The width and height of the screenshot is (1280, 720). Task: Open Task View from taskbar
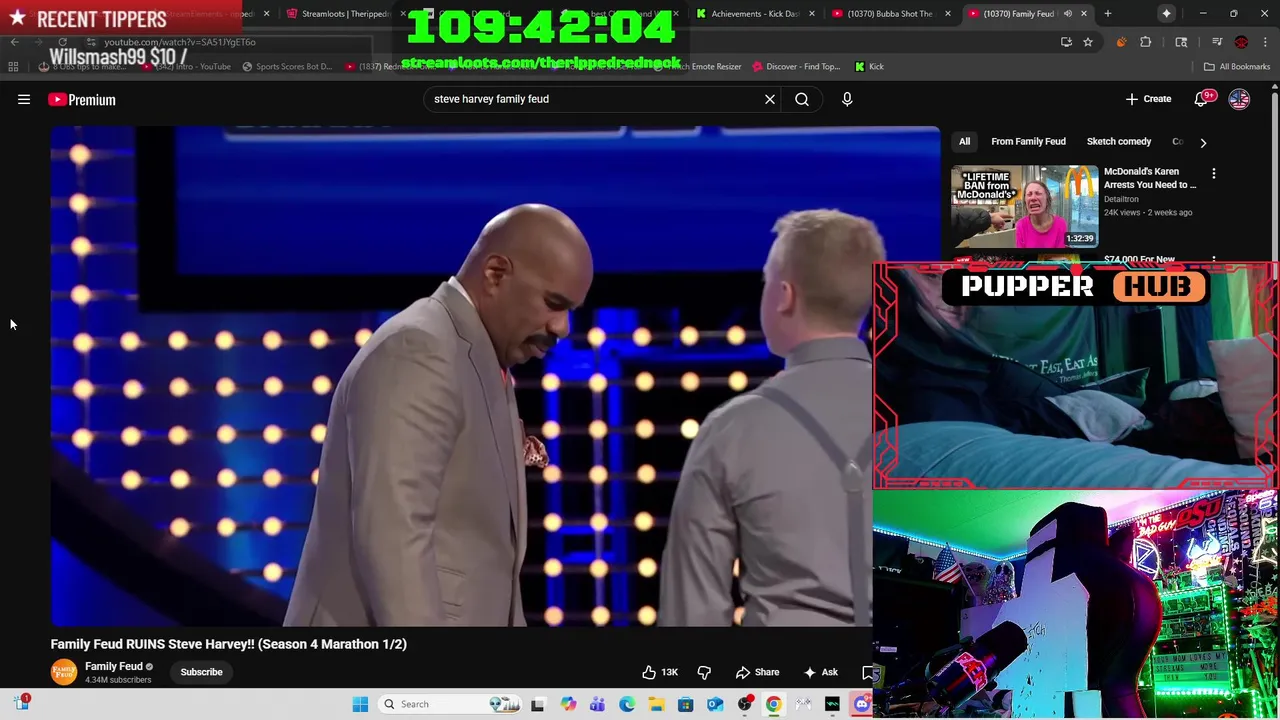click(537, 704)
